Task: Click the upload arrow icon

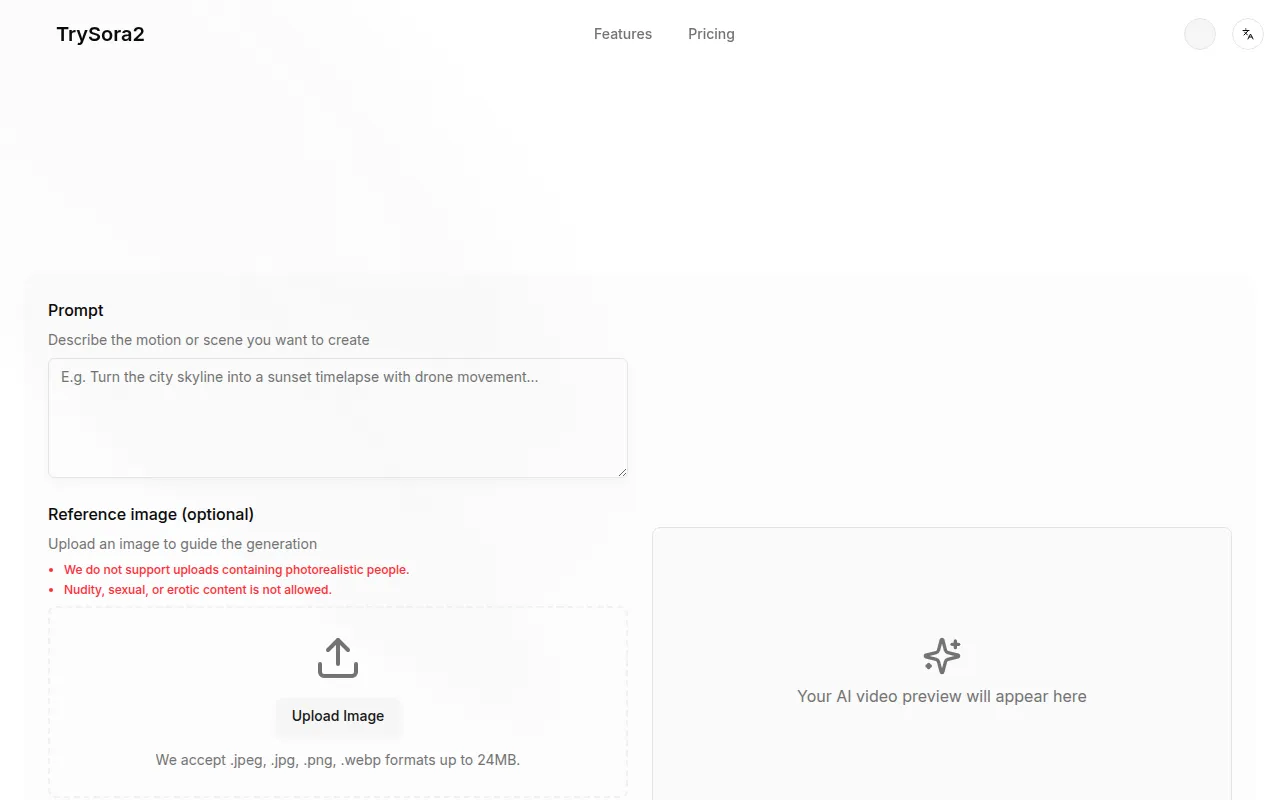Action: [x=338, y=658]
